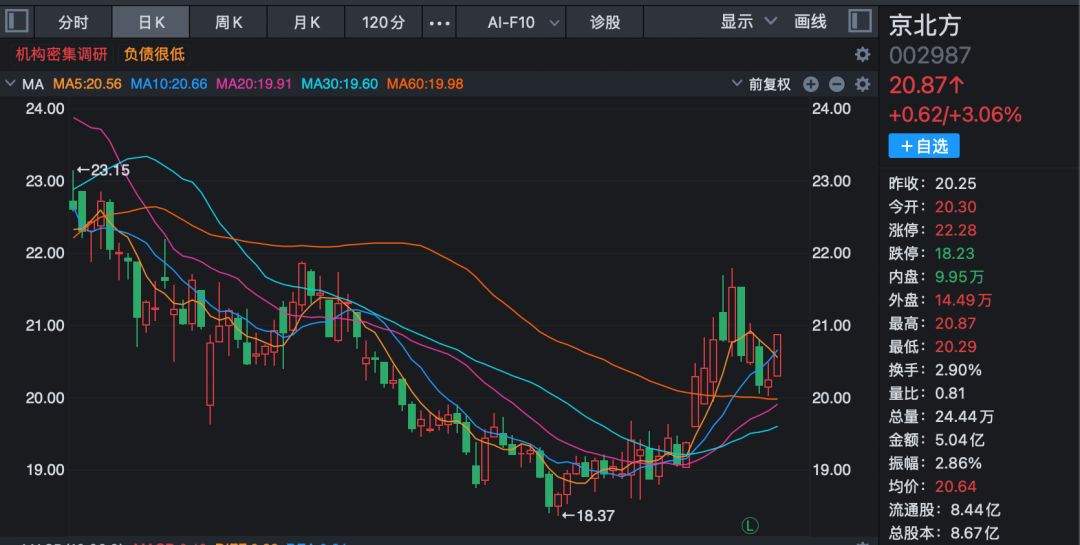Switch to 月K monthly chart tab
Viewport: 1080px width, 545px height.
(307, 22)
